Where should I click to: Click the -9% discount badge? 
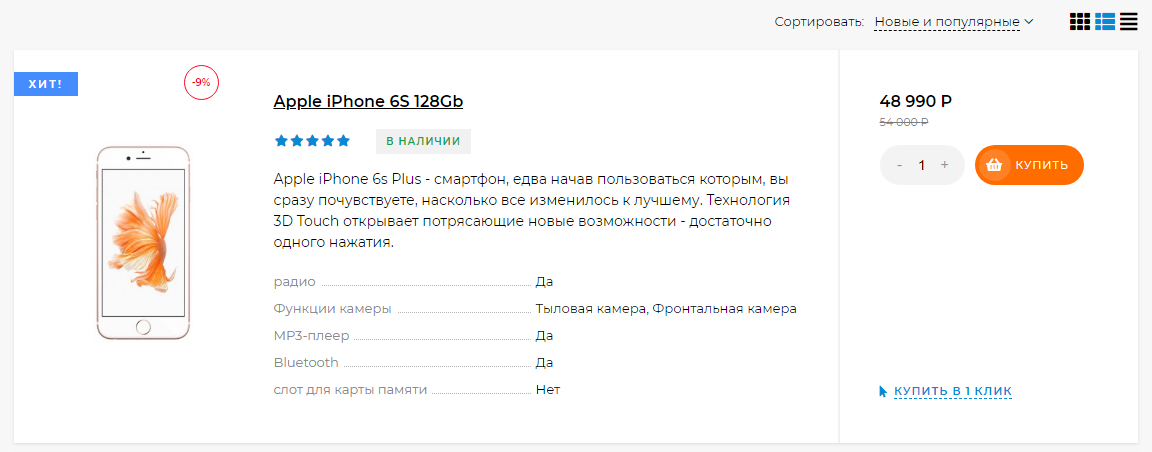click(201, 82)
